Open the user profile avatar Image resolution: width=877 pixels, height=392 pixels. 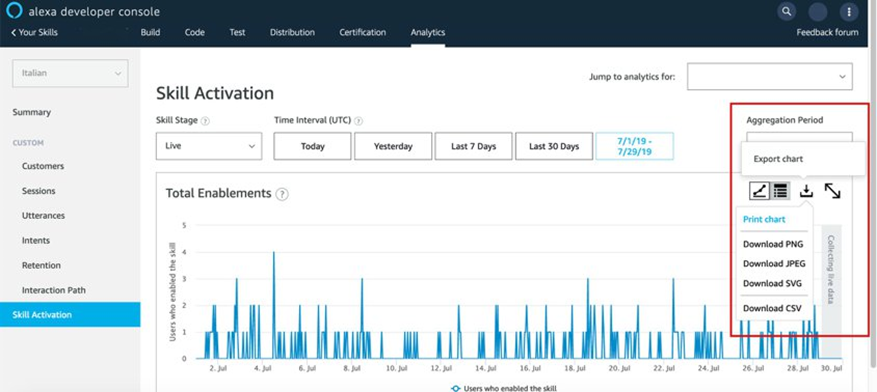pos(818,12)
